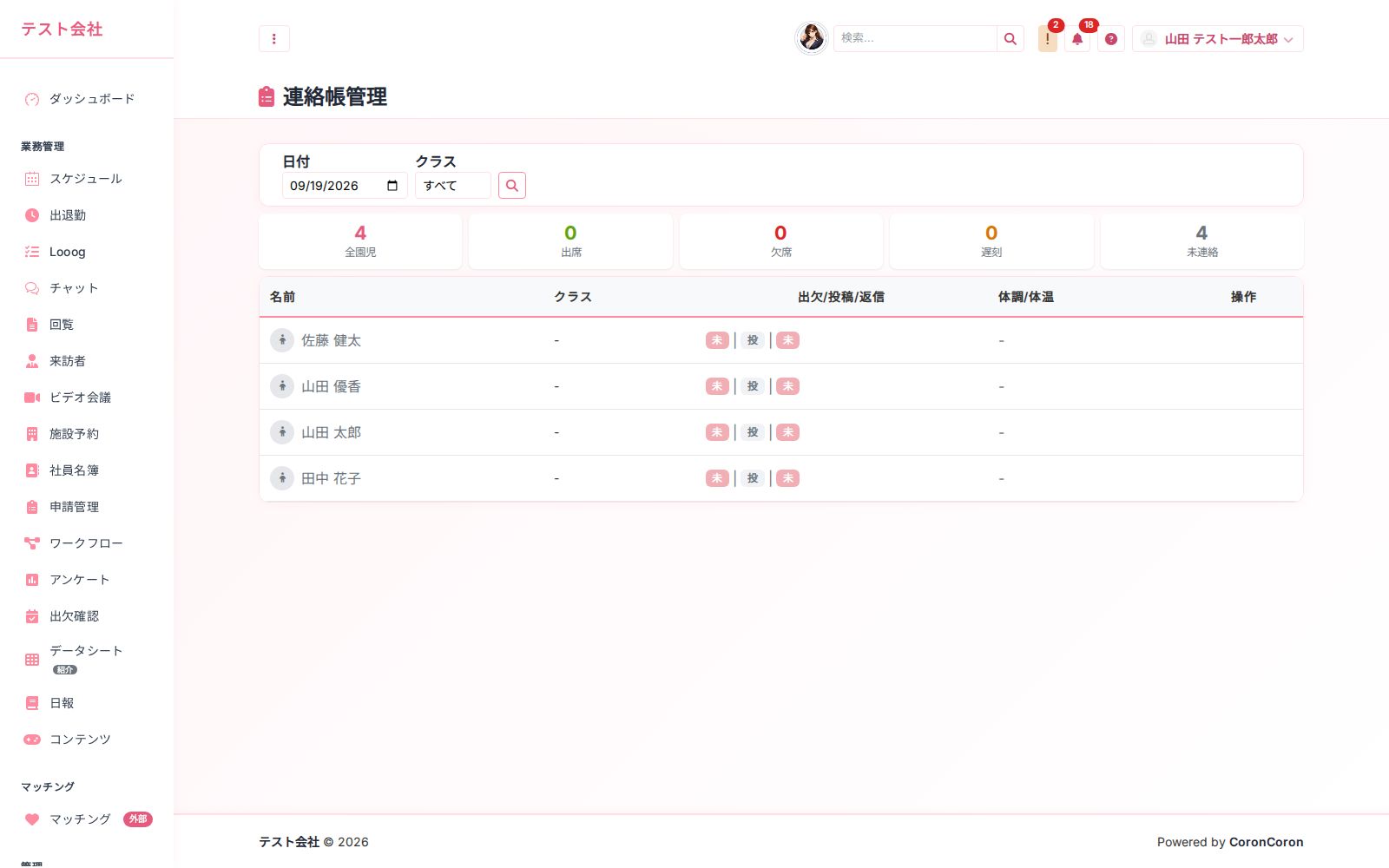The image size is (1389, 868).
Task: Click the ビデオ会議 camera icon
Action: 32,398
